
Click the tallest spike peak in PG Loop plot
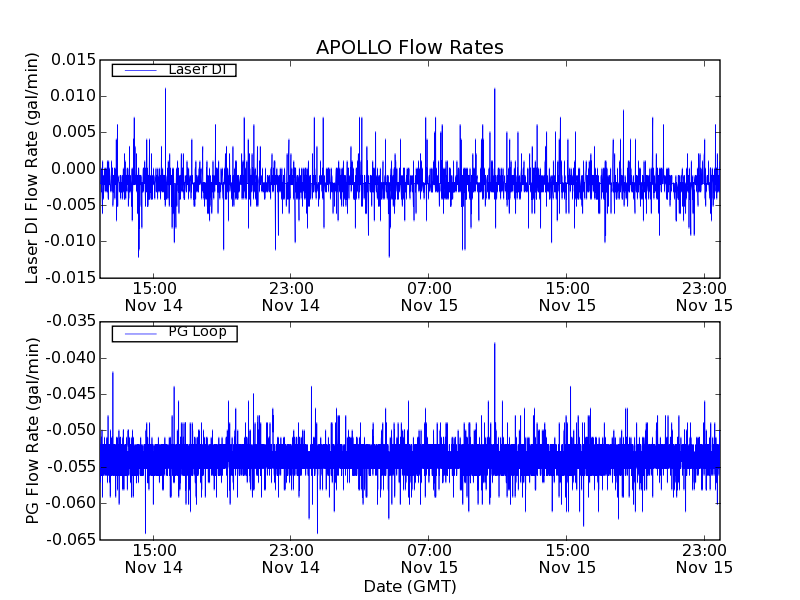tap(494, 343)
